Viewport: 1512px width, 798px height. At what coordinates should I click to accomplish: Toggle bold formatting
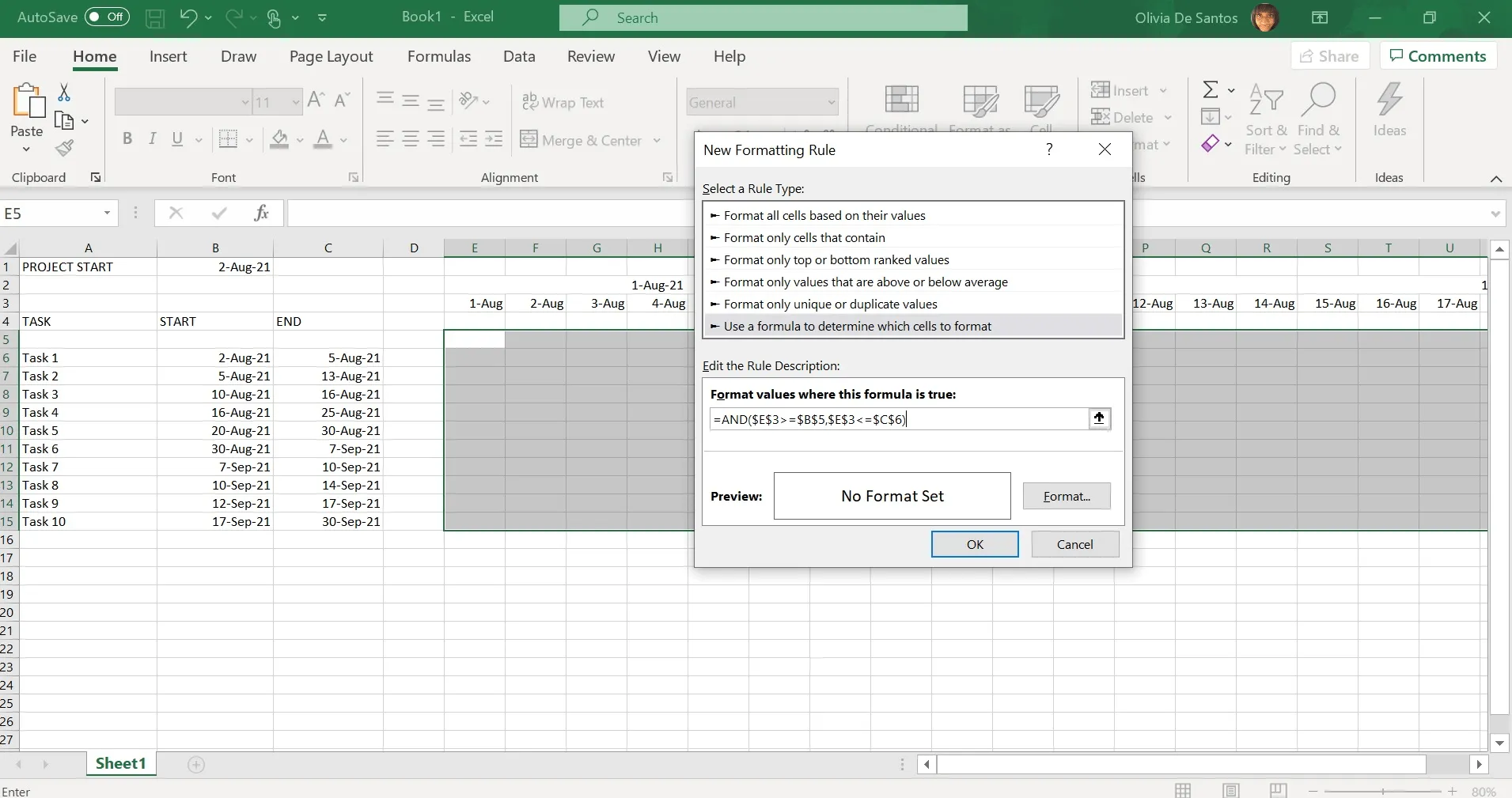127,138
